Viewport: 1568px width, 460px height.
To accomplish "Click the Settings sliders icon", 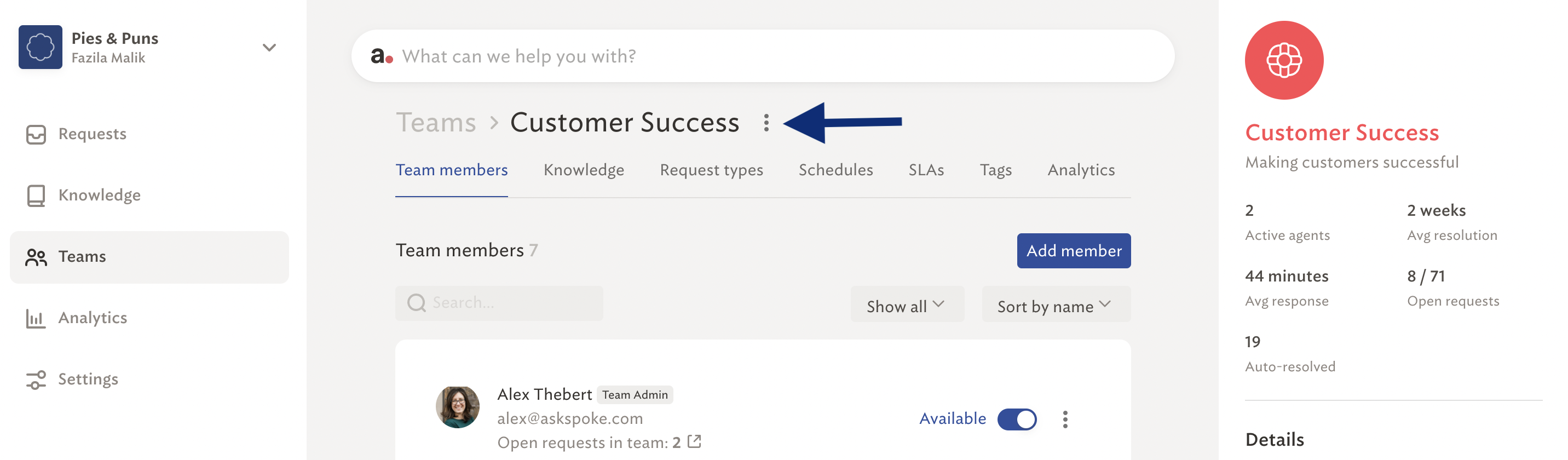I will click(36, 380).
